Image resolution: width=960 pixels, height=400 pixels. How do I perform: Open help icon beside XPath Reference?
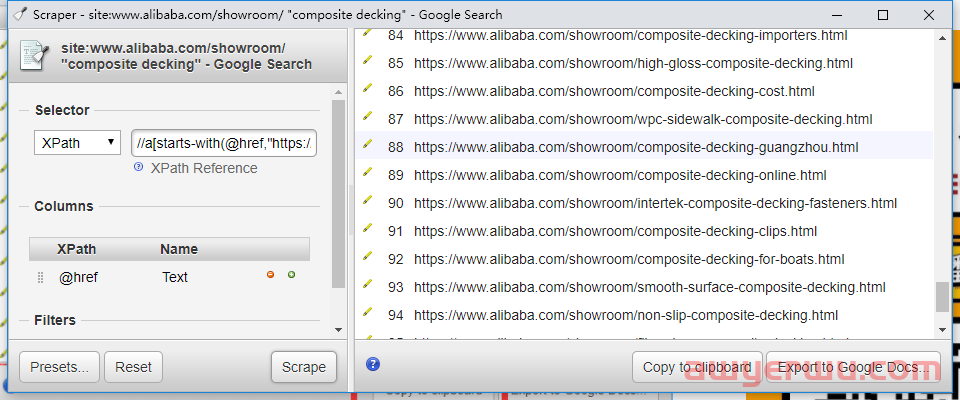point(138,167)
